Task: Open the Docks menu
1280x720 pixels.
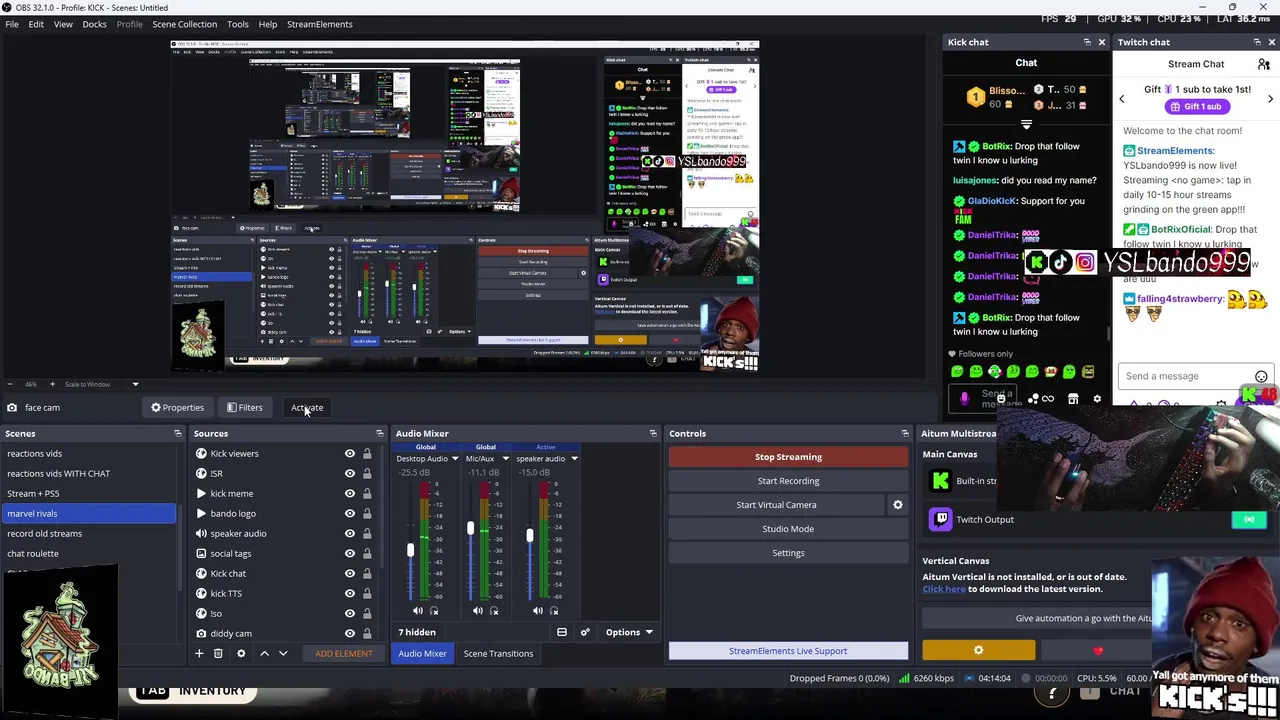Action: point(94,24)
